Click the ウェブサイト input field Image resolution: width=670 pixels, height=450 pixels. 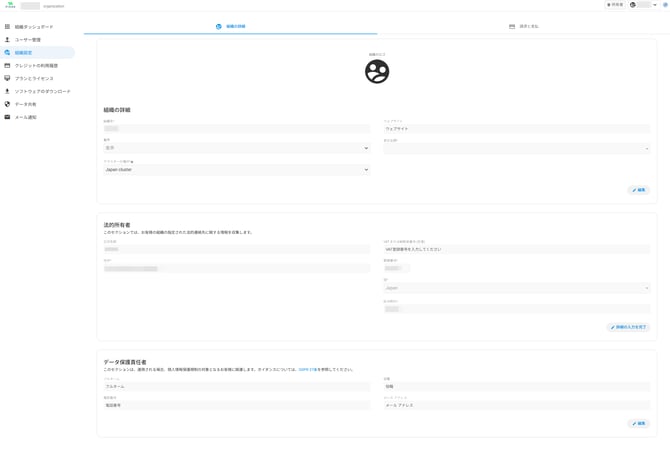click(516, 129)
